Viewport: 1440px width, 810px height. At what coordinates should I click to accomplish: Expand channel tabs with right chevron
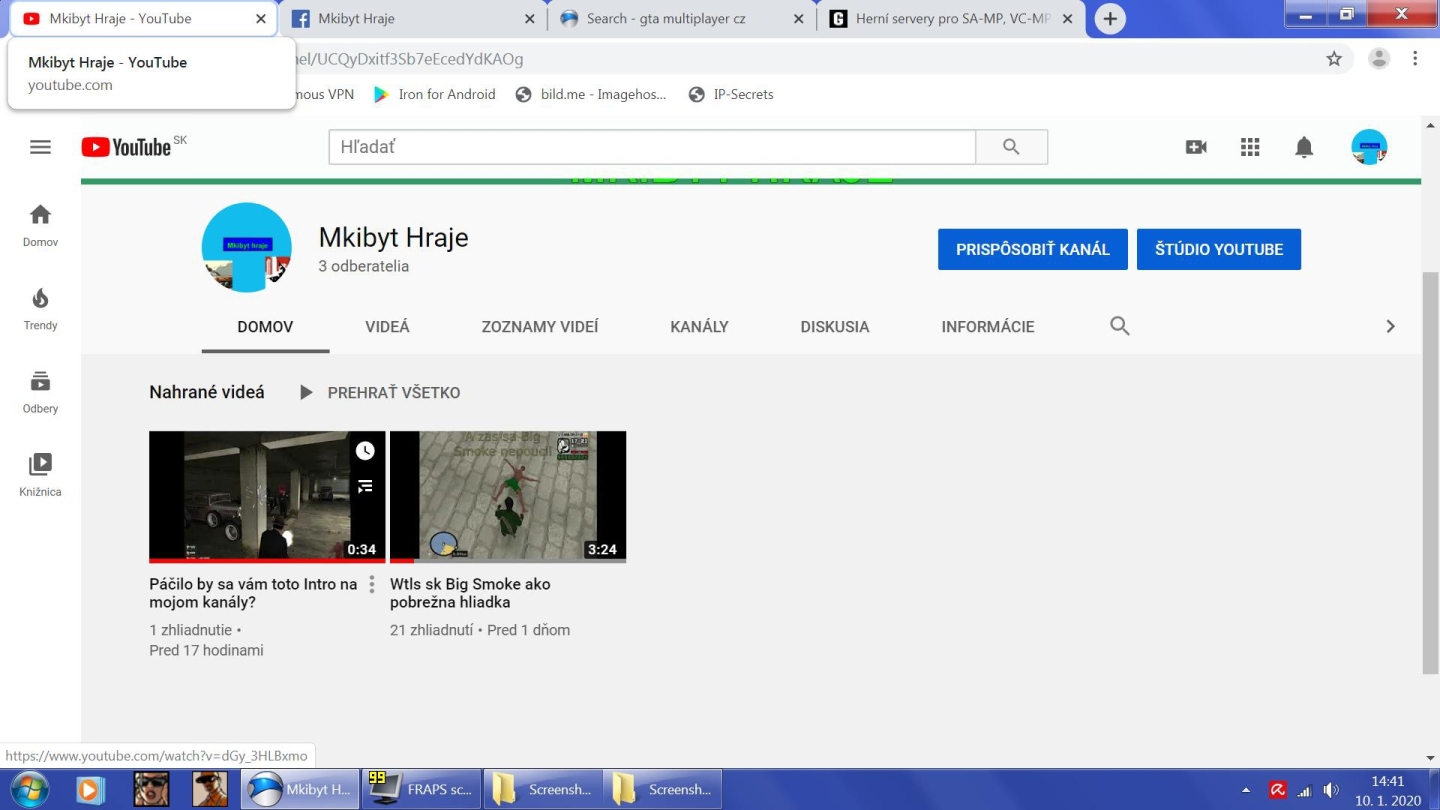[1390, 326]
